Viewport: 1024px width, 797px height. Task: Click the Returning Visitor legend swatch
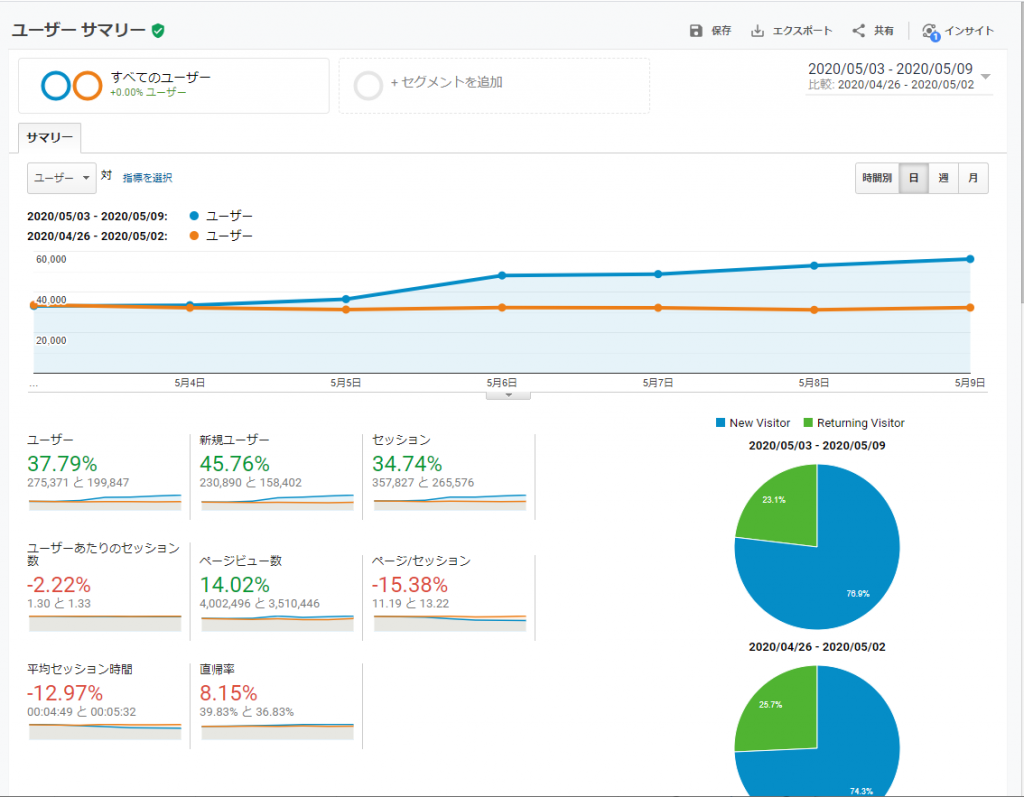(808, 423)
